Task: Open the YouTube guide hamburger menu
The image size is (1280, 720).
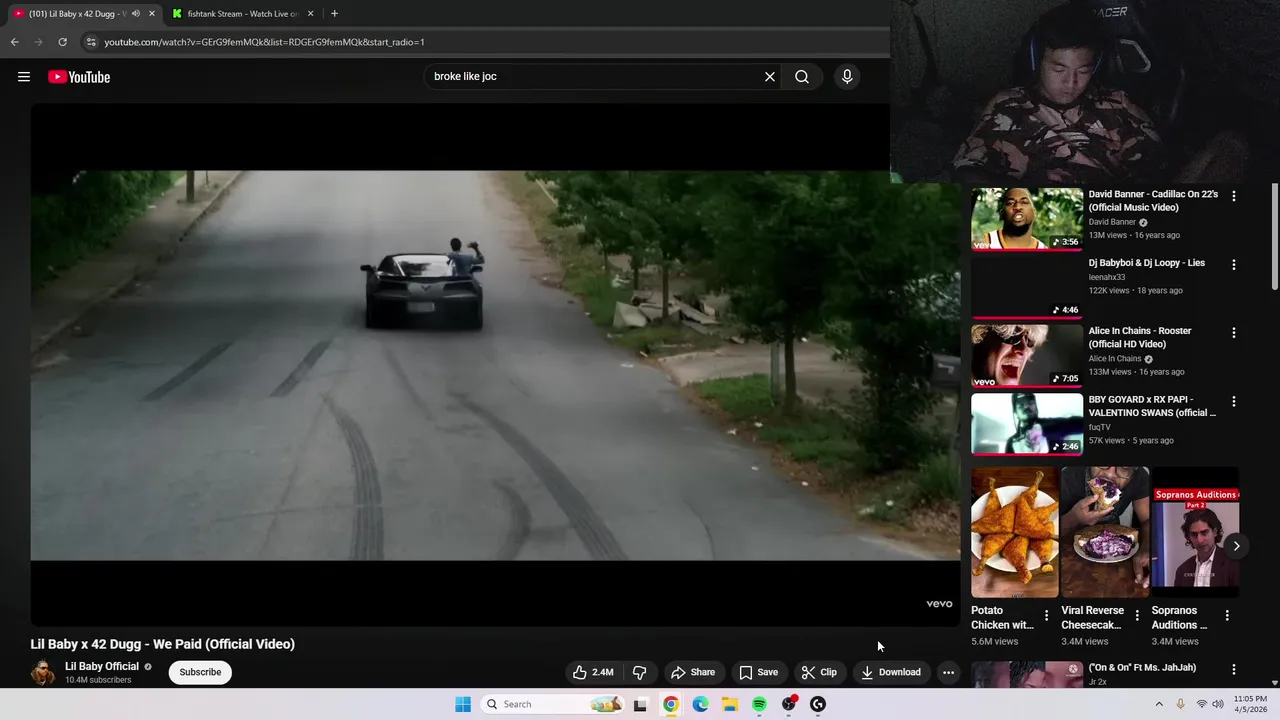Action: [x=24, y=77]
